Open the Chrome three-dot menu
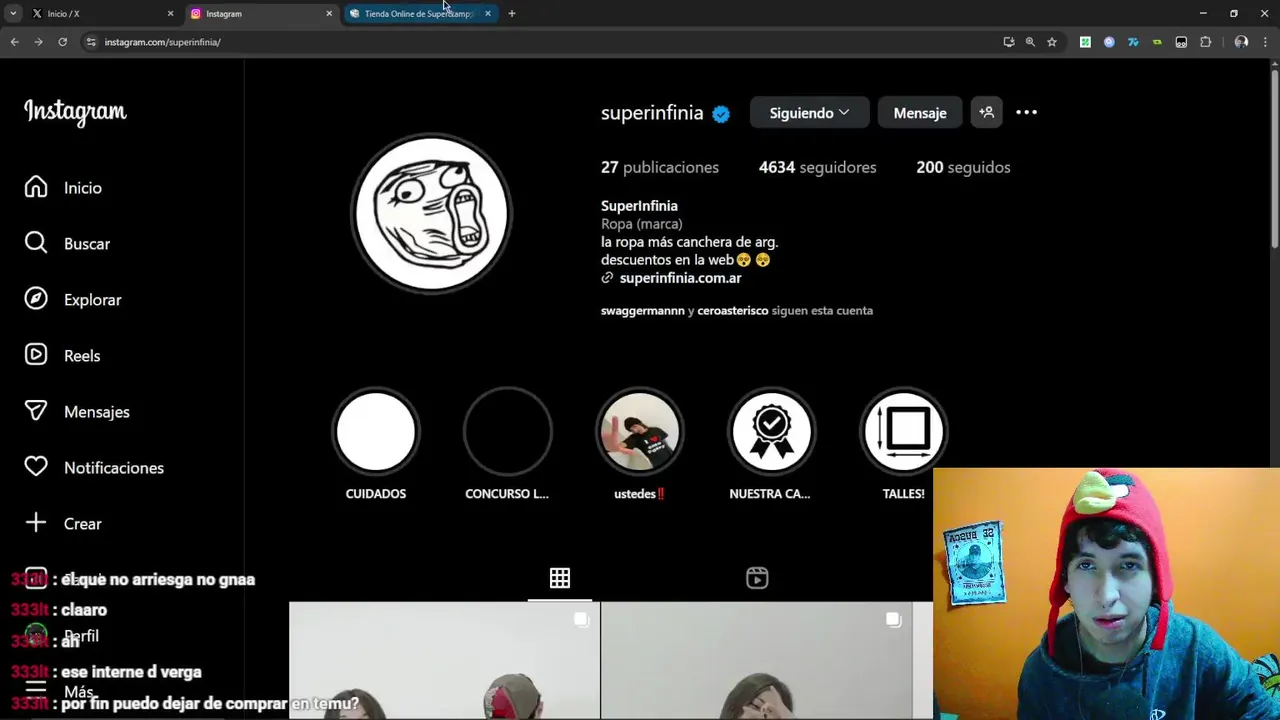Image resolution: width=1280 pixels, height=720 pixels. pyautogui.click(x=1265, y=42)
